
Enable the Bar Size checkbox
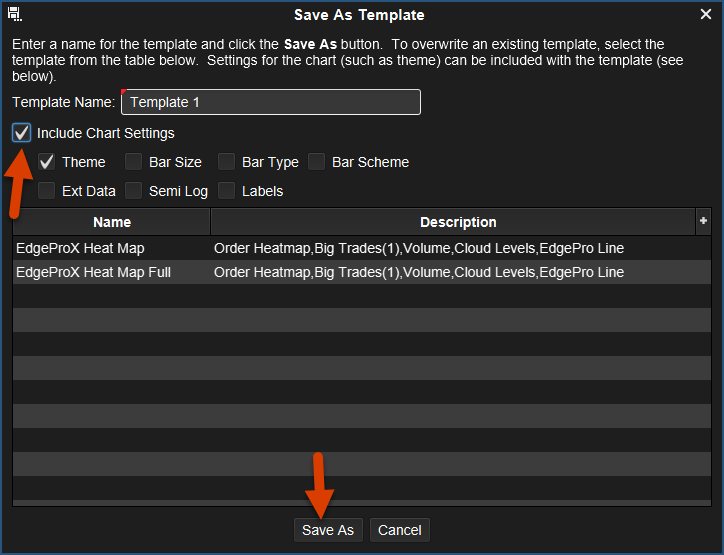click(x=134, y=162)
